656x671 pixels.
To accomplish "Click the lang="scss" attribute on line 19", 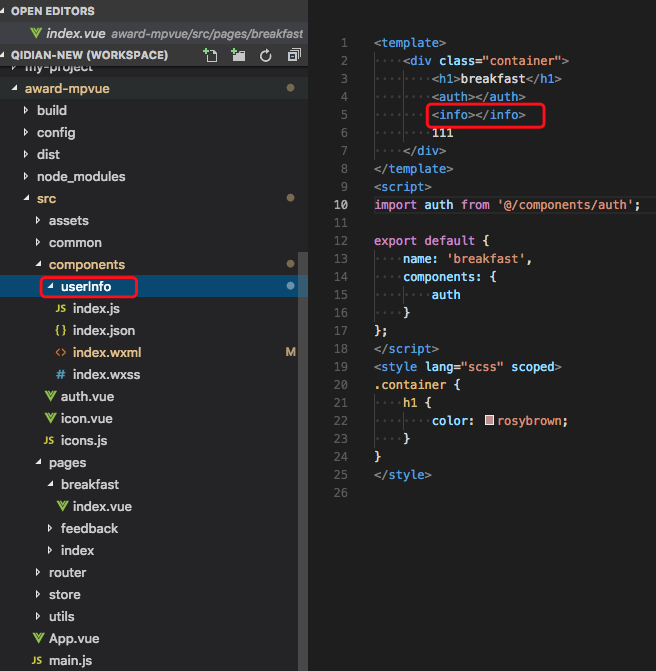I will coord(464,367).
